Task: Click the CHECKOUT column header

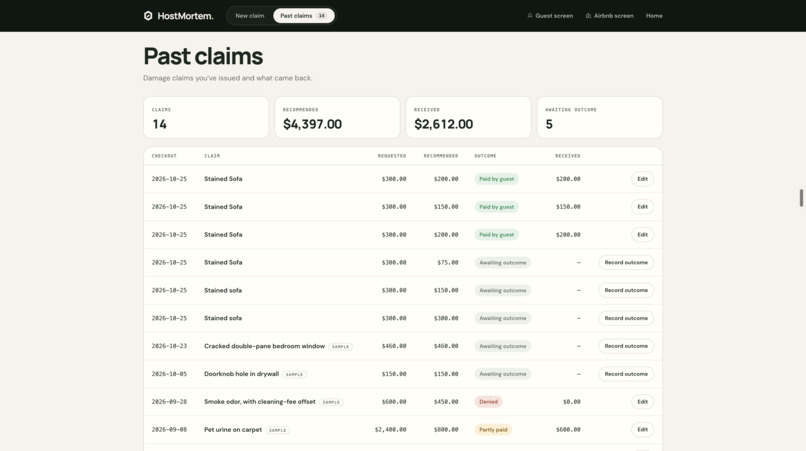Action: click(x=164, y=156)
